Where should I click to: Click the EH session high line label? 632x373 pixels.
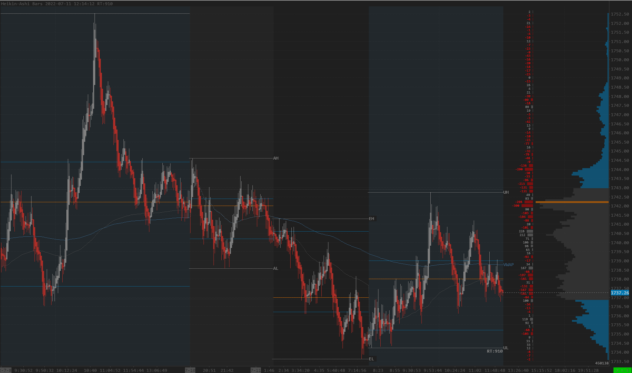tap(372, 219)
